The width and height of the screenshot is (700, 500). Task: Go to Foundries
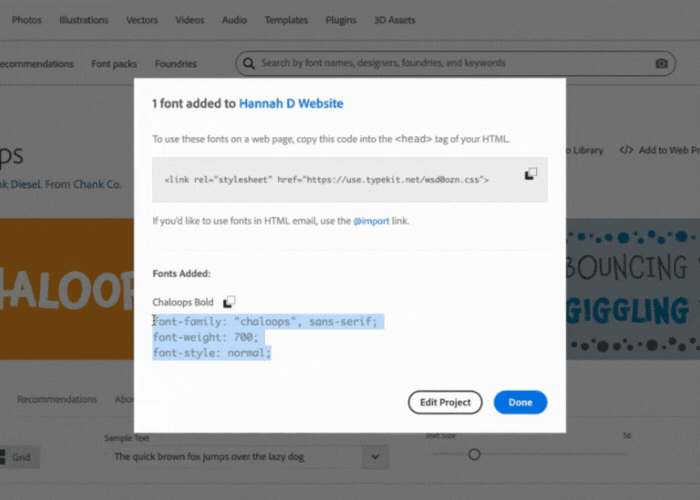(x=175, y=64)
